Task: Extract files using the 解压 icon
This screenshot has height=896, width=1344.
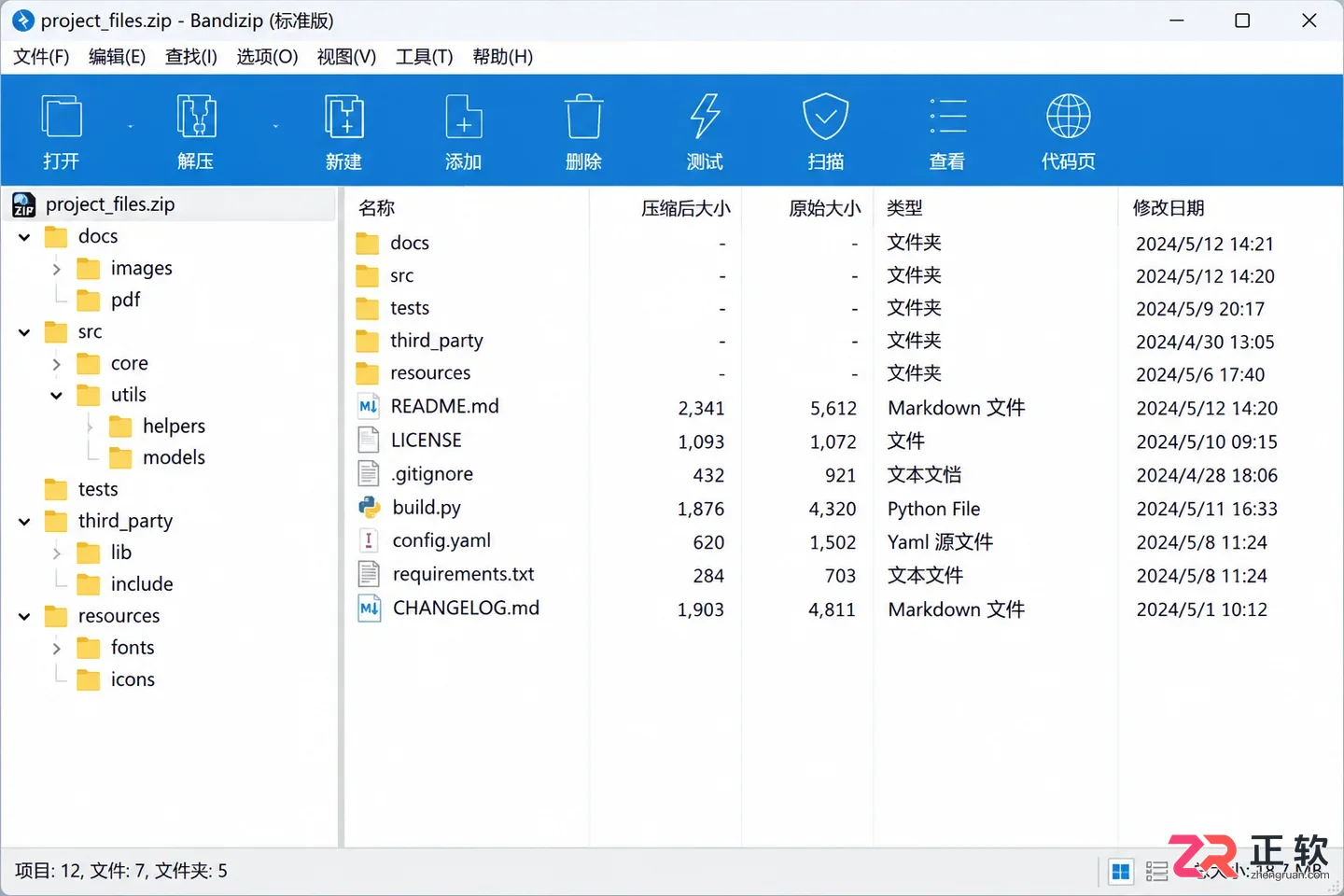Action: coord(196,118)
